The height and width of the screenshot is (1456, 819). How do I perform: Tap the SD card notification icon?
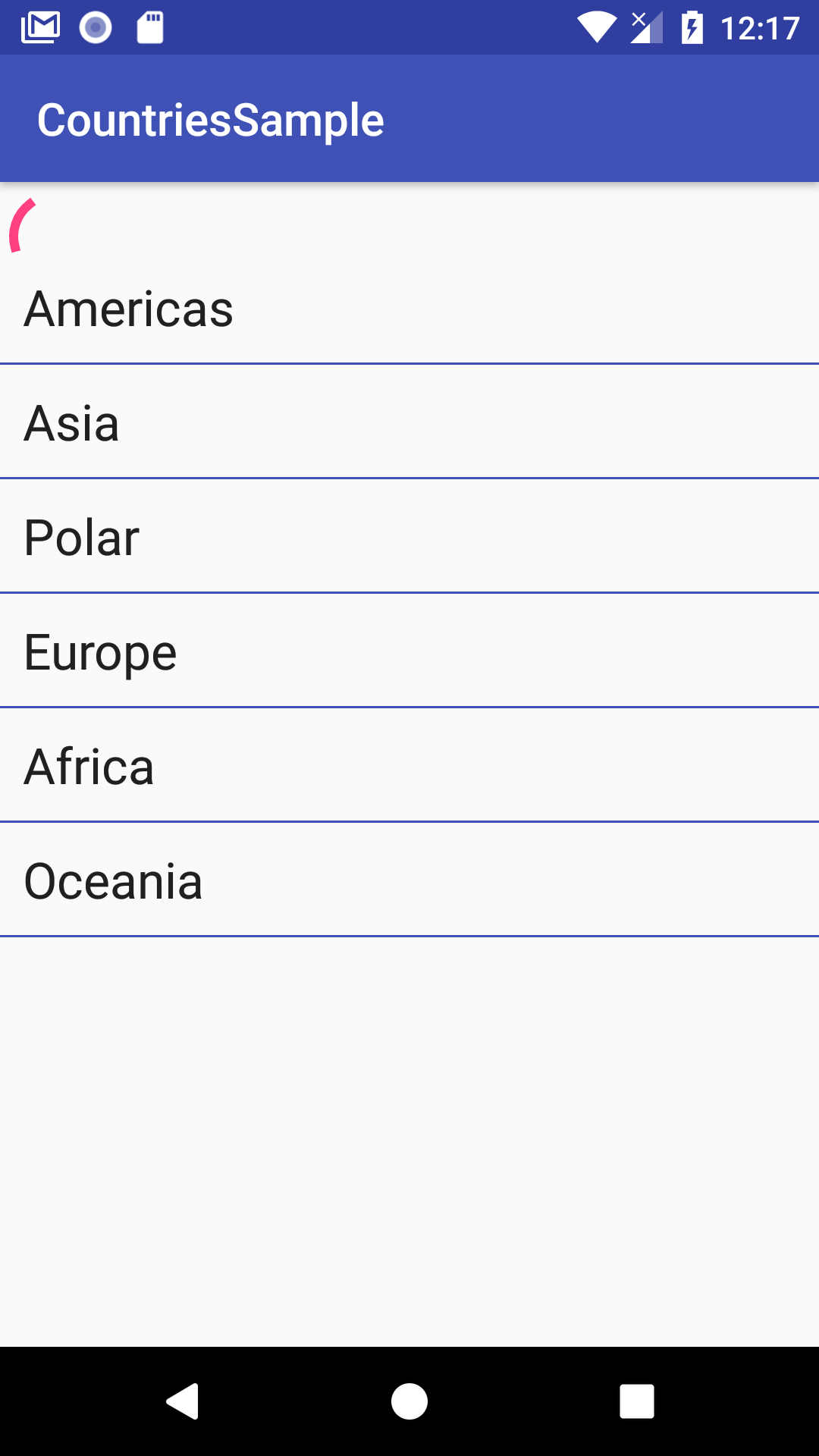pos(150,28)
